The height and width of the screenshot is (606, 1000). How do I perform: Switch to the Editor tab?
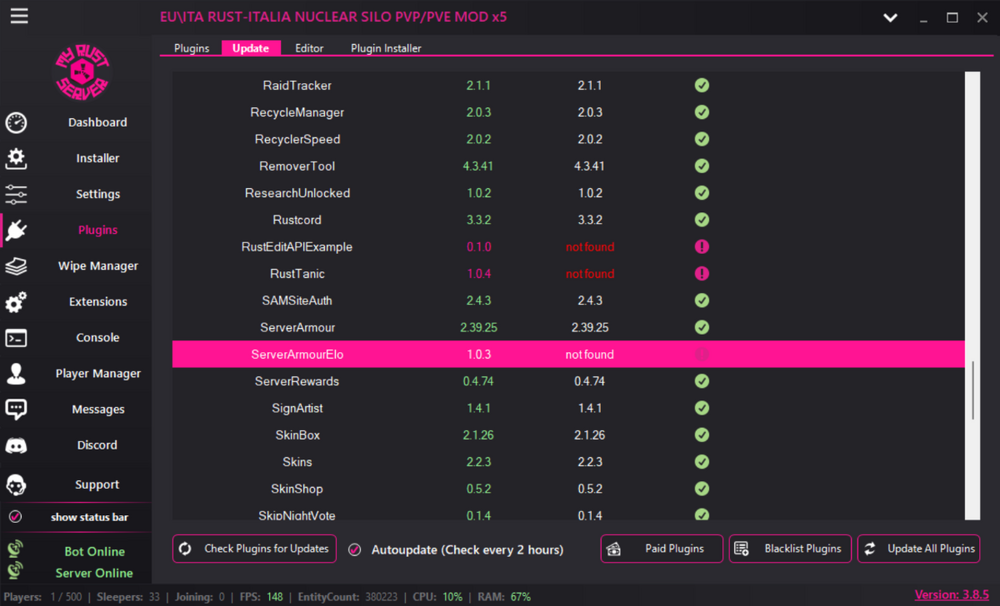[x=309, y=48]
